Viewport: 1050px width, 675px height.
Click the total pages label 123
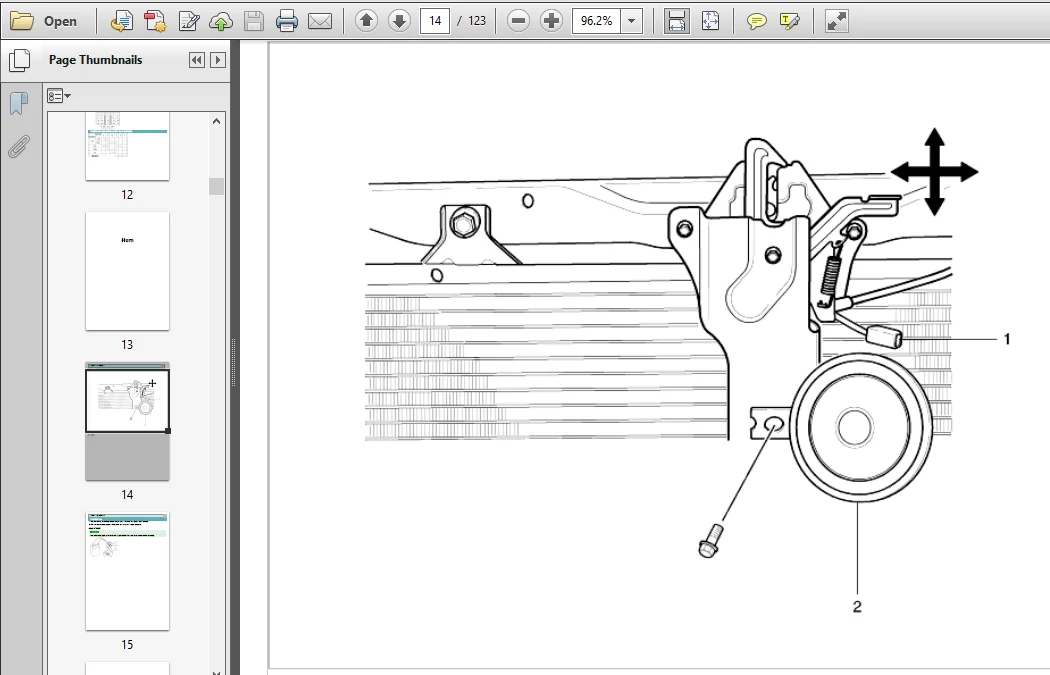pyautogui.click(x=477, y=21)
